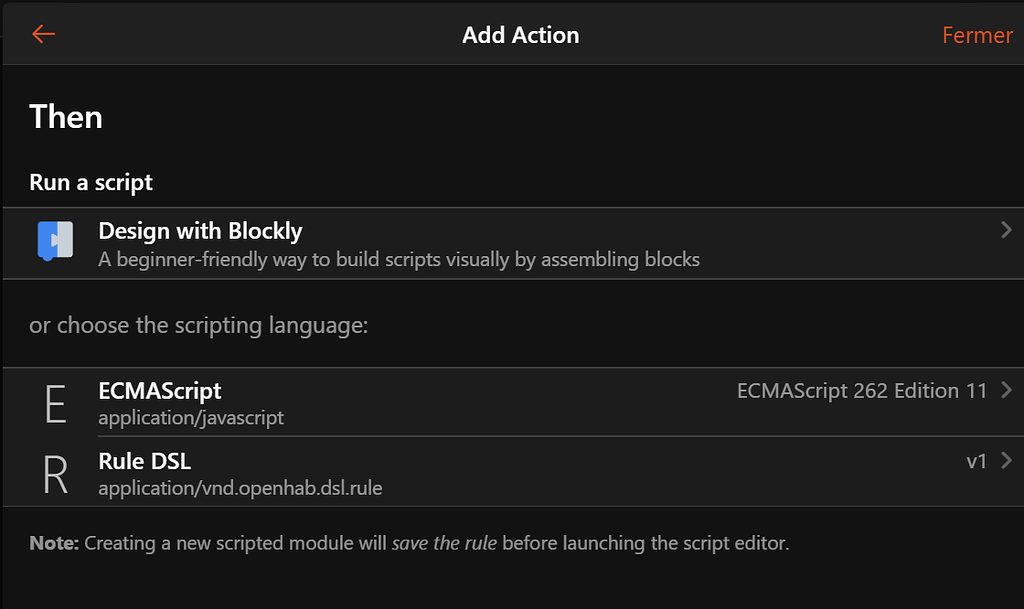
Task: Click the Run a script heading
Action: coord(90,182)
